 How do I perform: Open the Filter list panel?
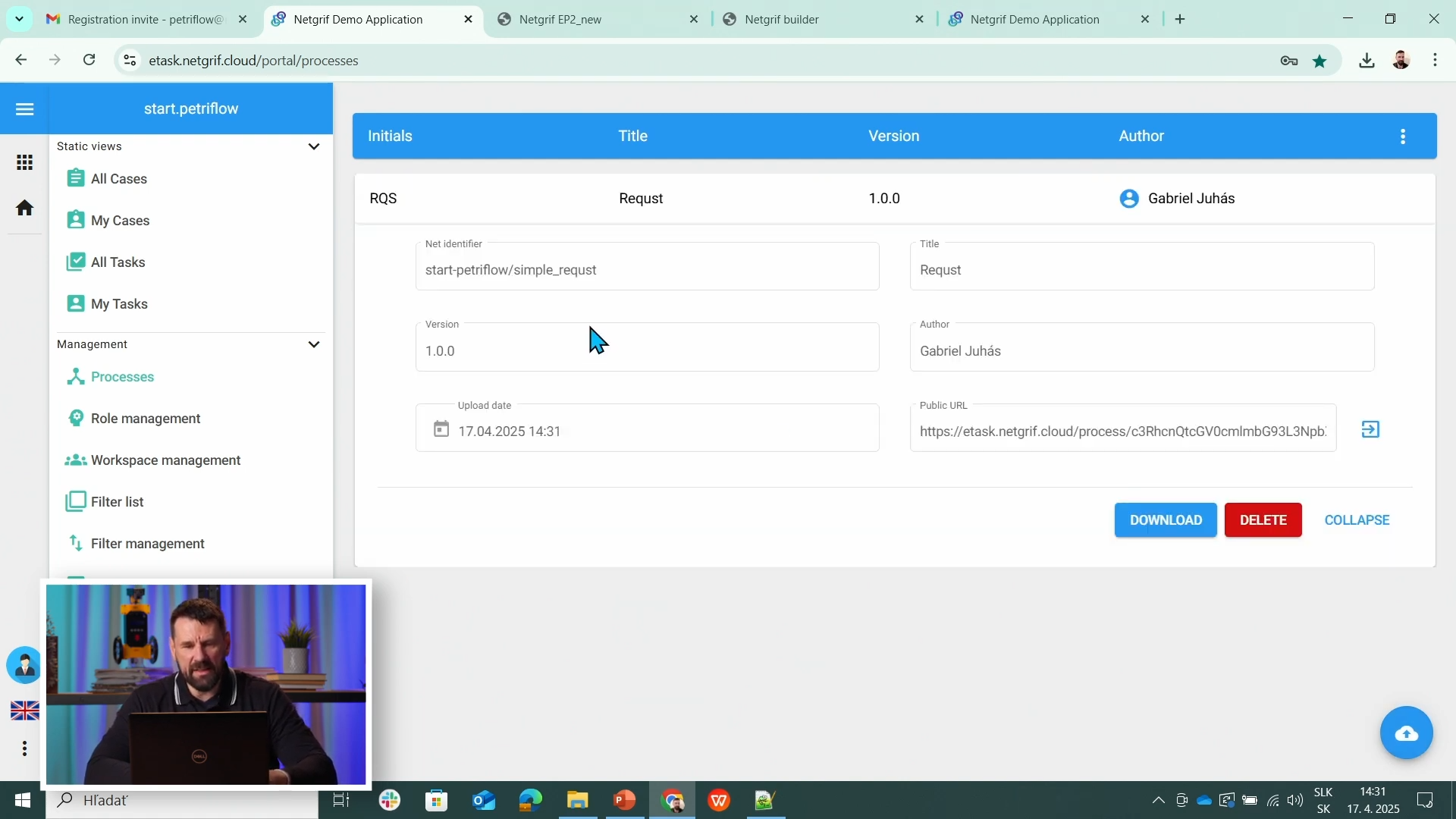(x=117, y=501)
